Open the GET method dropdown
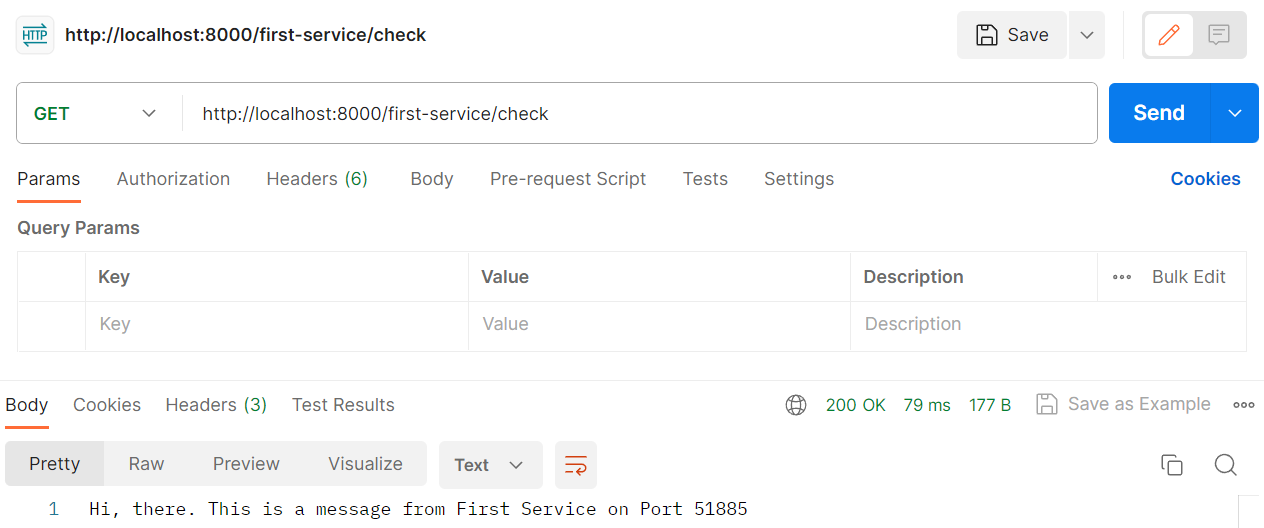The height and width of the screenshot is (528, 1264). pyautogui.click(x=98, y=113)
